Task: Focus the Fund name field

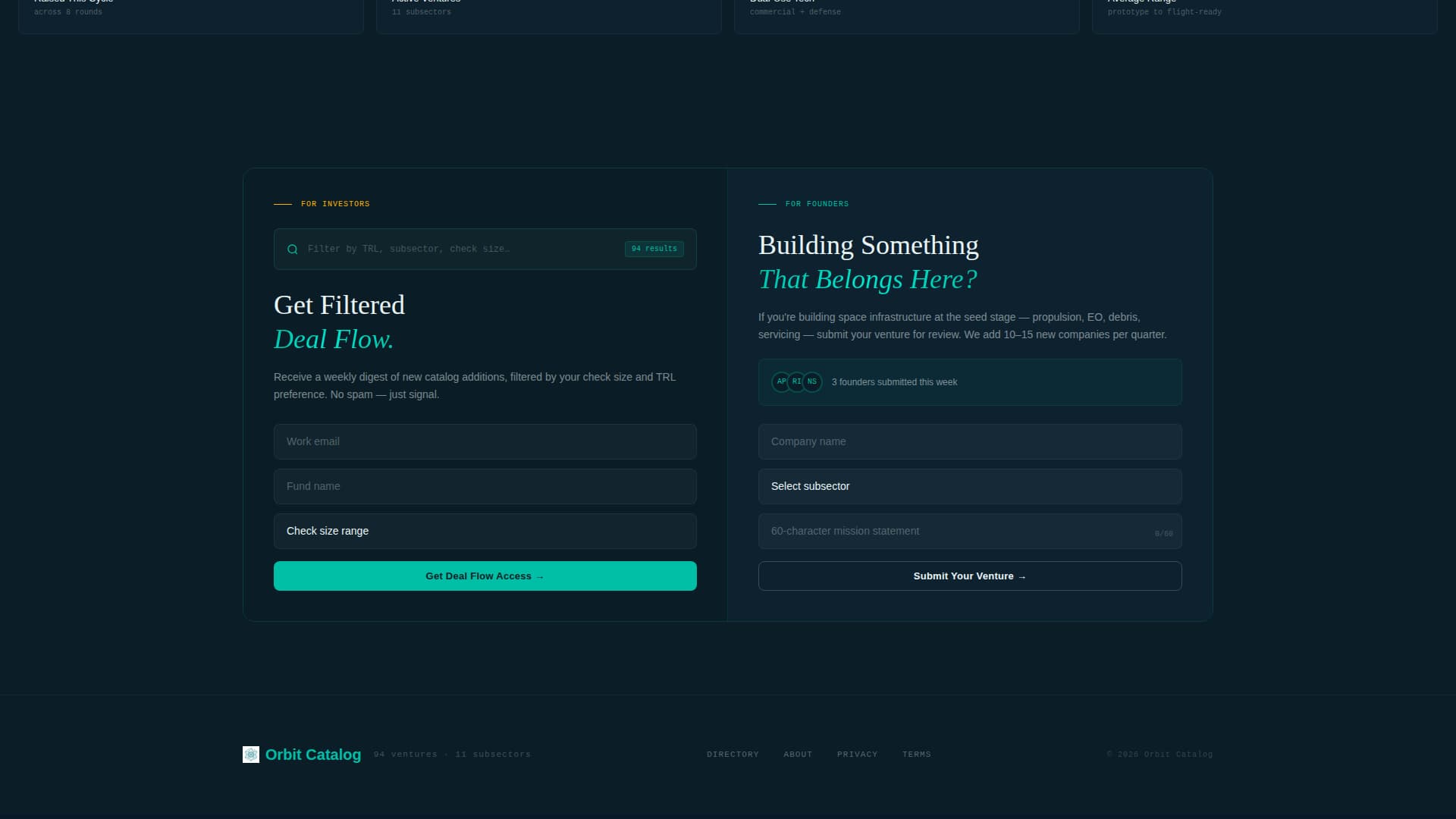Action: (485, 487)
